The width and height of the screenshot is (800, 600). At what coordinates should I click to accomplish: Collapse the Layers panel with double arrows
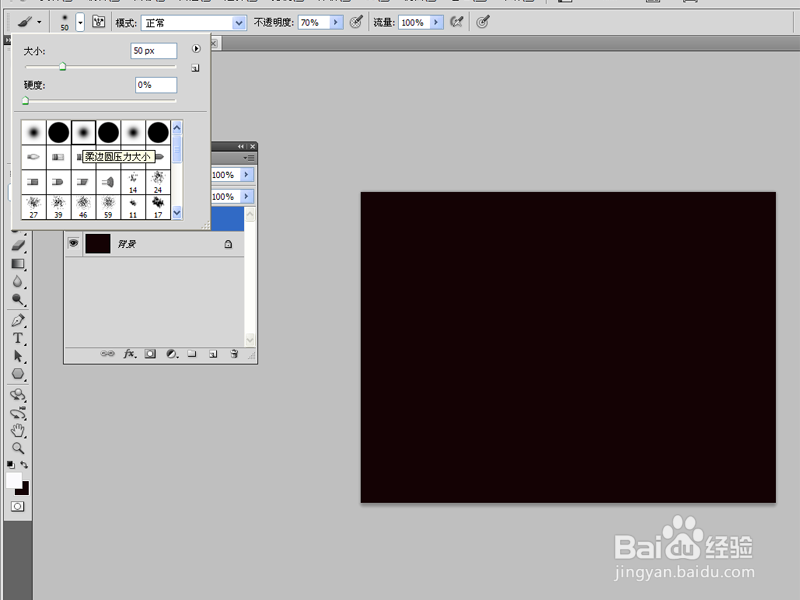coord(241,146)
